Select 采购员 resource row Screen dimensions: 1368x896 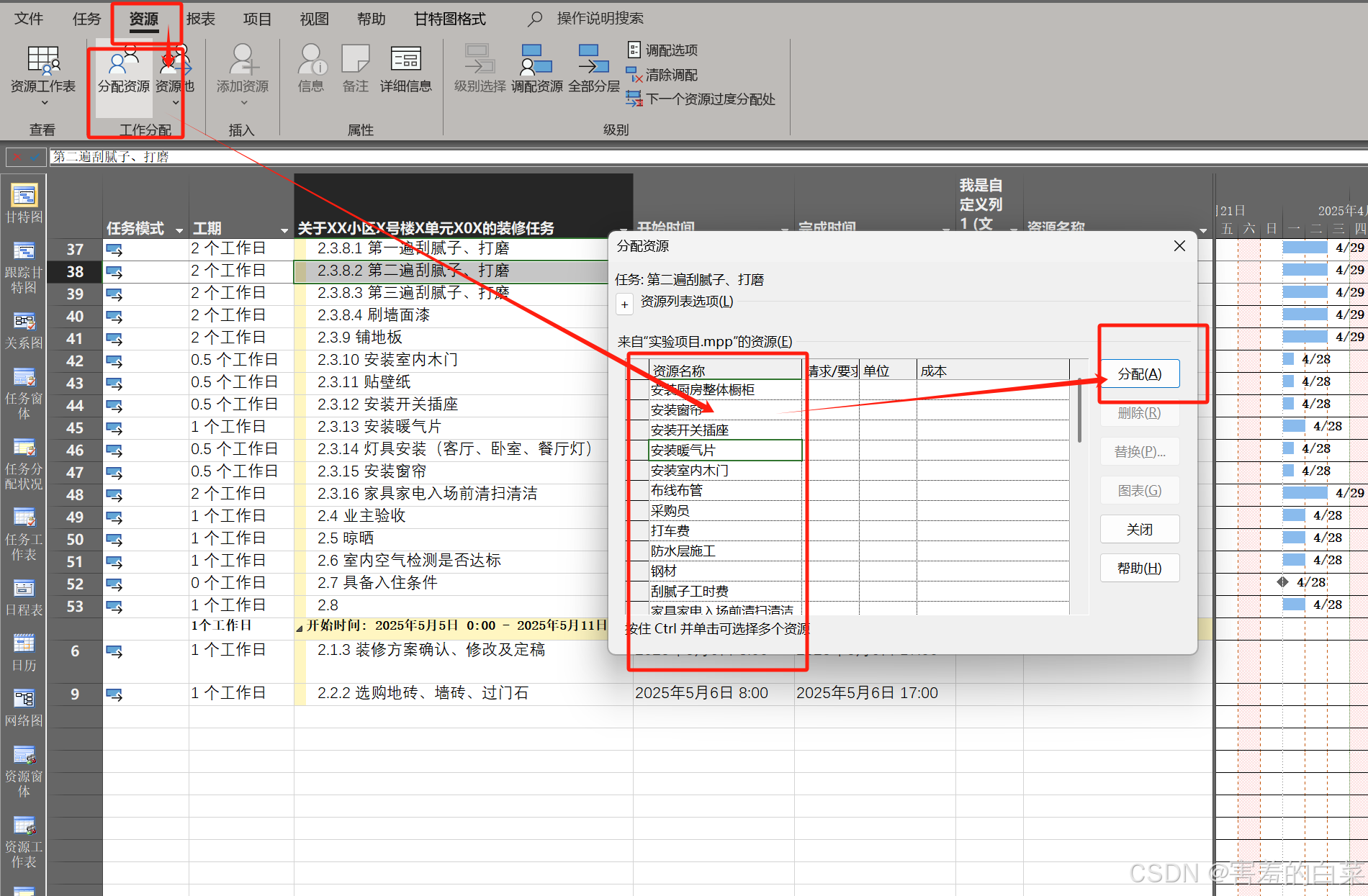click(x=725, y=511)
